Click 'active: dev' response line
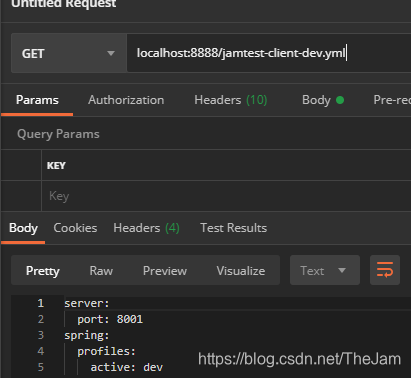 click(127, 367)
